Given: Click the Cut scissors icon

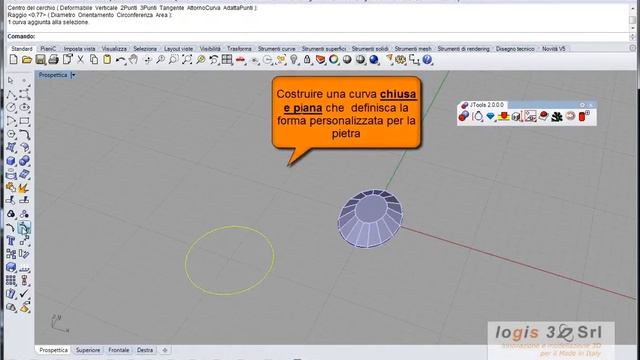Looking at the screenshot, I should tap(80, 60).
